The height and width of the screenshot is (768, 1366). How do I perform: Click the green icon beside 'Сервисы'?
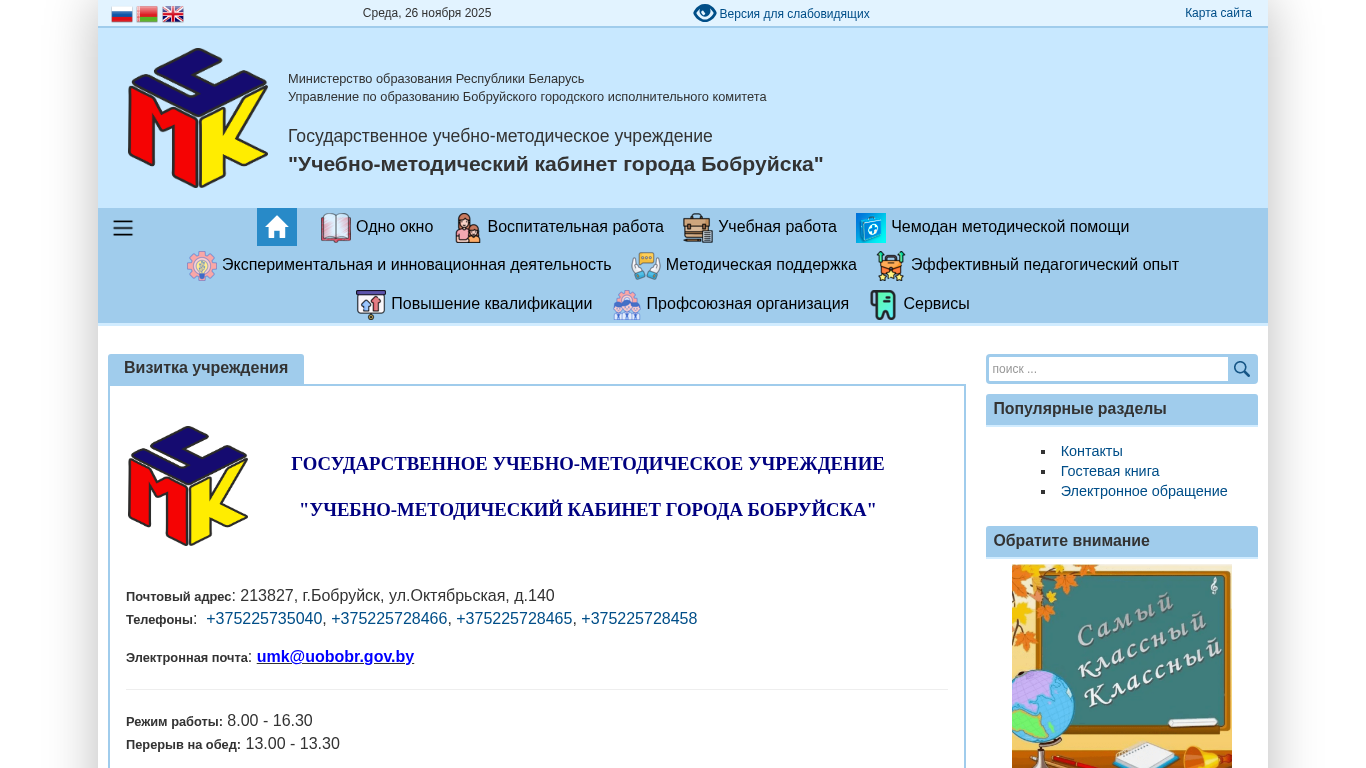[883, 304]
